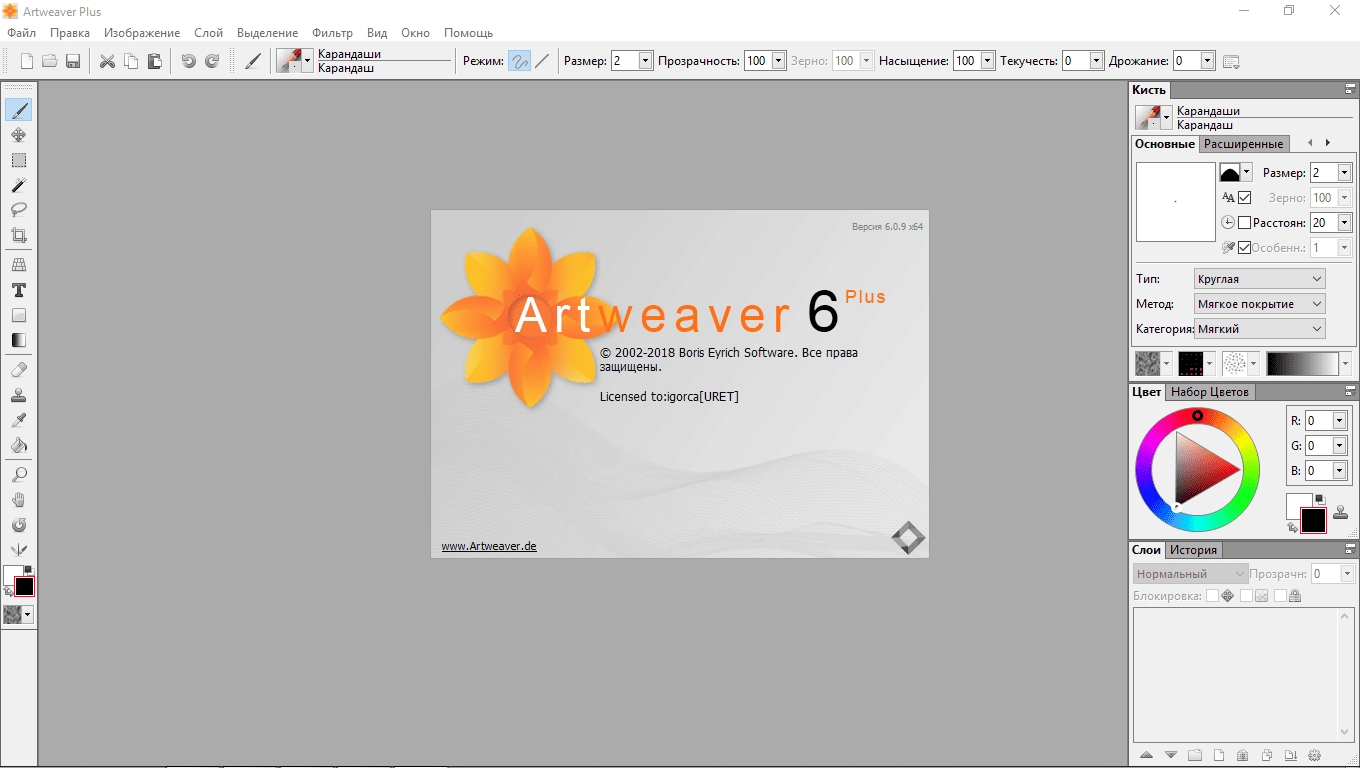Open the Текучесть dropdown

pos(1097,61)
